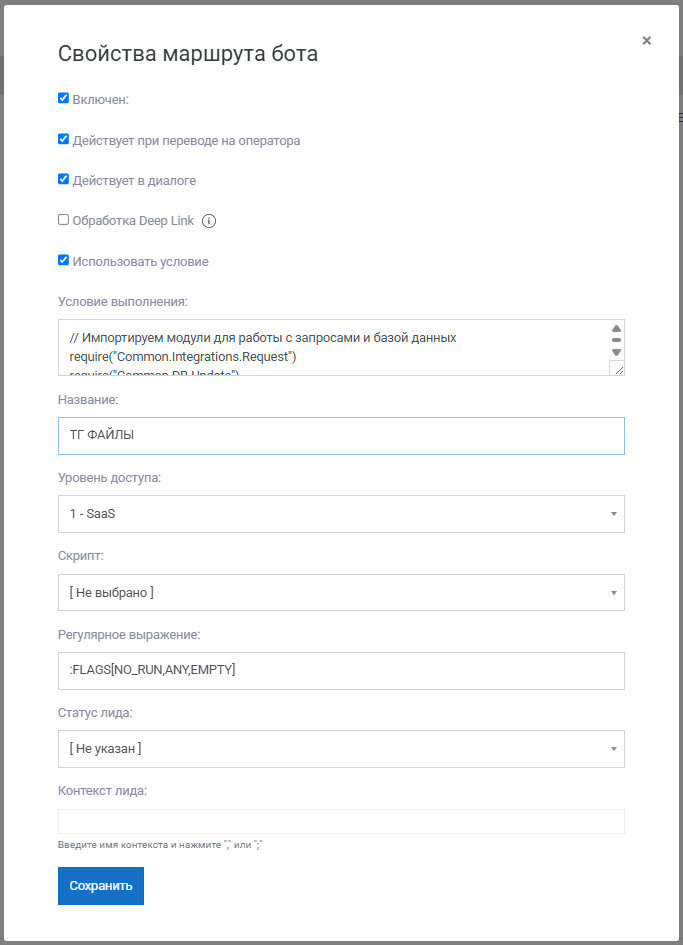The height and width of the screenshot is (945, 683).
Task: Uncheck the 'Включен' checkbox
Action: [x=63, y=98]
